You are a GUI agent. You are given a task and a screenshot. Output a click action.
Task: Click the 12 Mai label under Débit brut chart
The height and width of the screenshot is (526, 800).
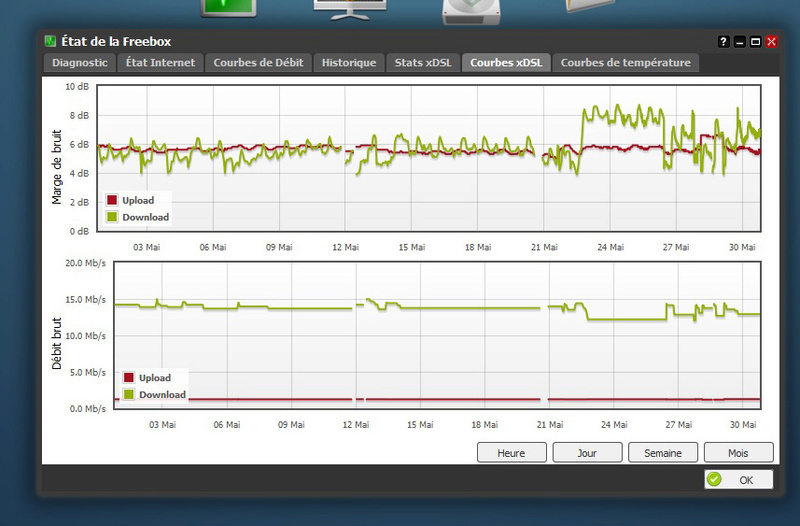(x=356, y=424)
